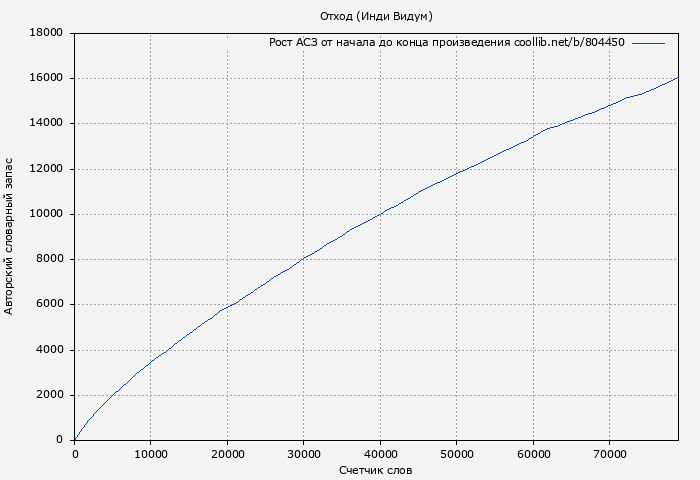
Task: Click the 70000 x-axis tick label
Action: tap(608, 453)
